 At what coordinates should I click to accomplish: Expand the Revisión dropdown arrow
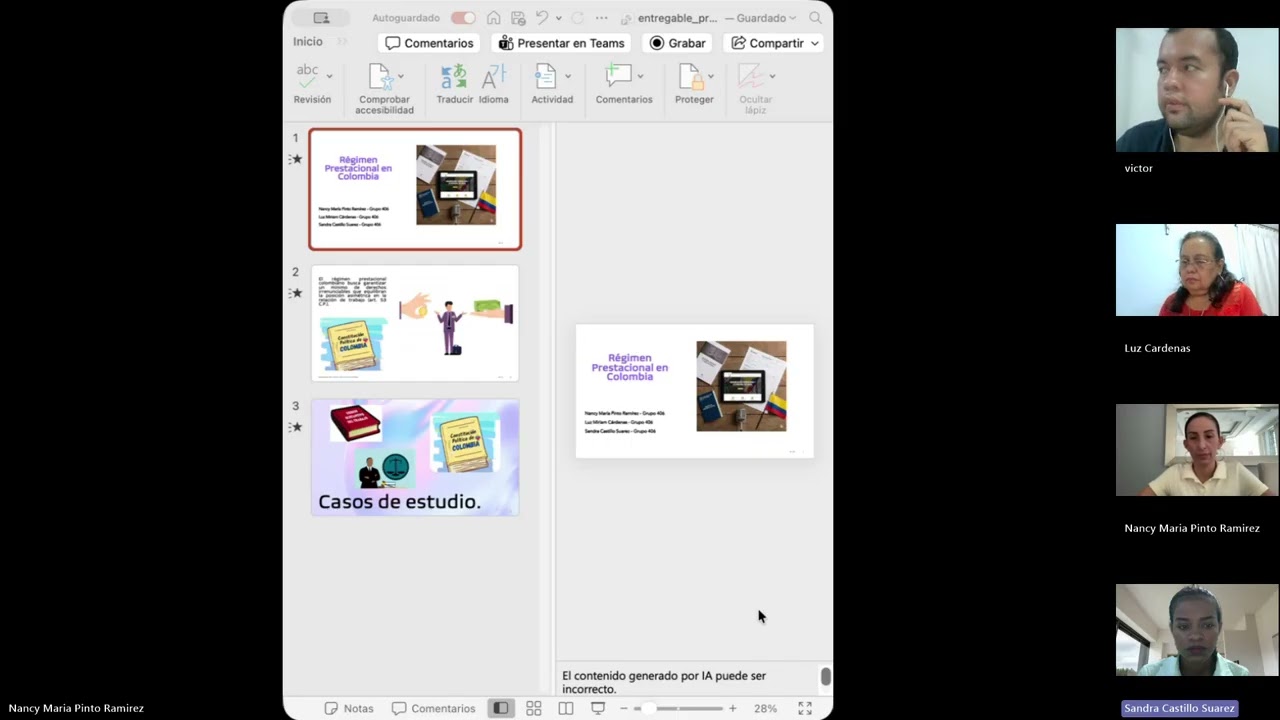[x=329, y=76]
